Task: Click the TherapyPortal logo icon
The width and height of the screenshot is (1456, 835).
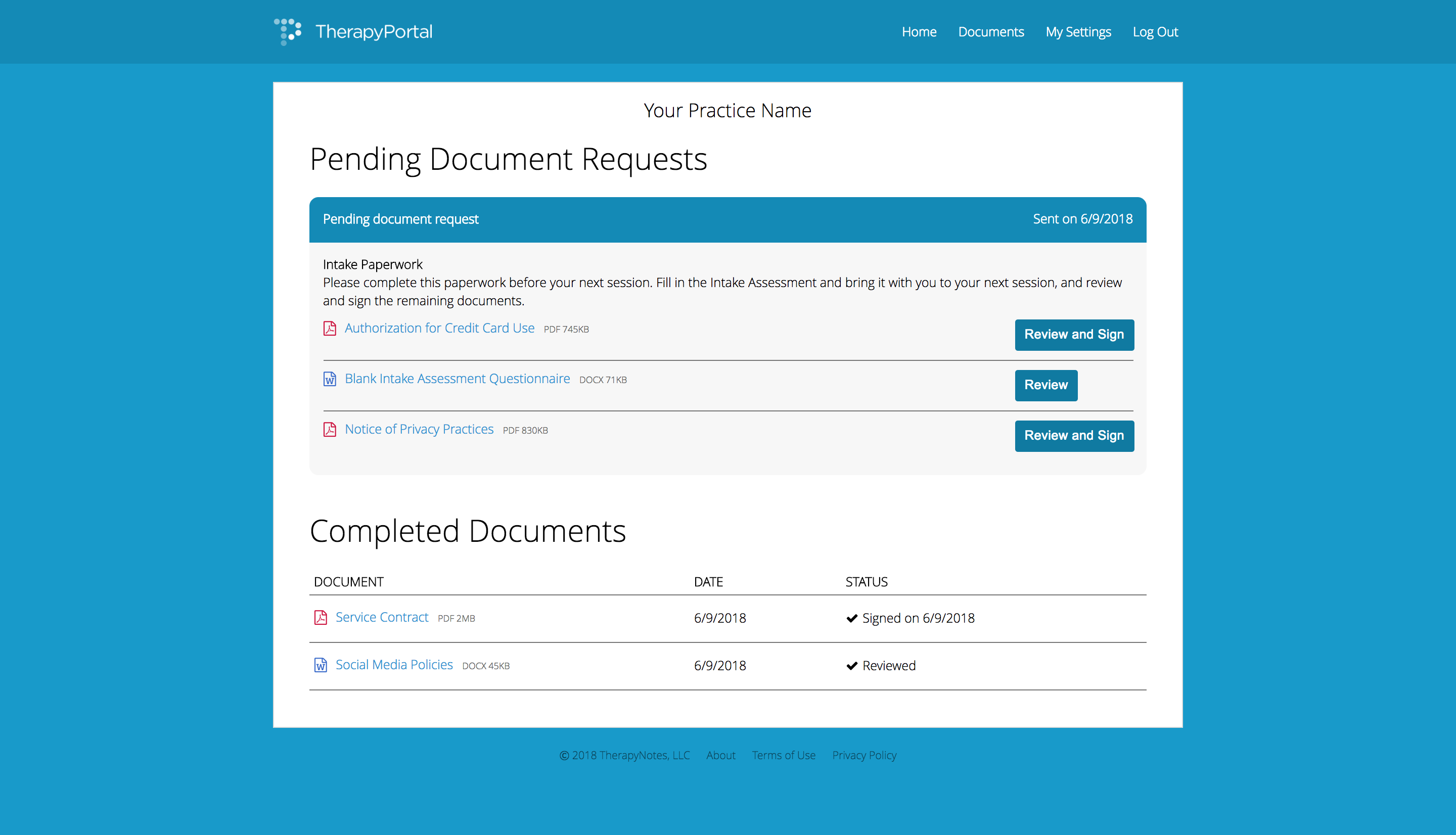Action: pyautogui.click(x=288, y=31)
